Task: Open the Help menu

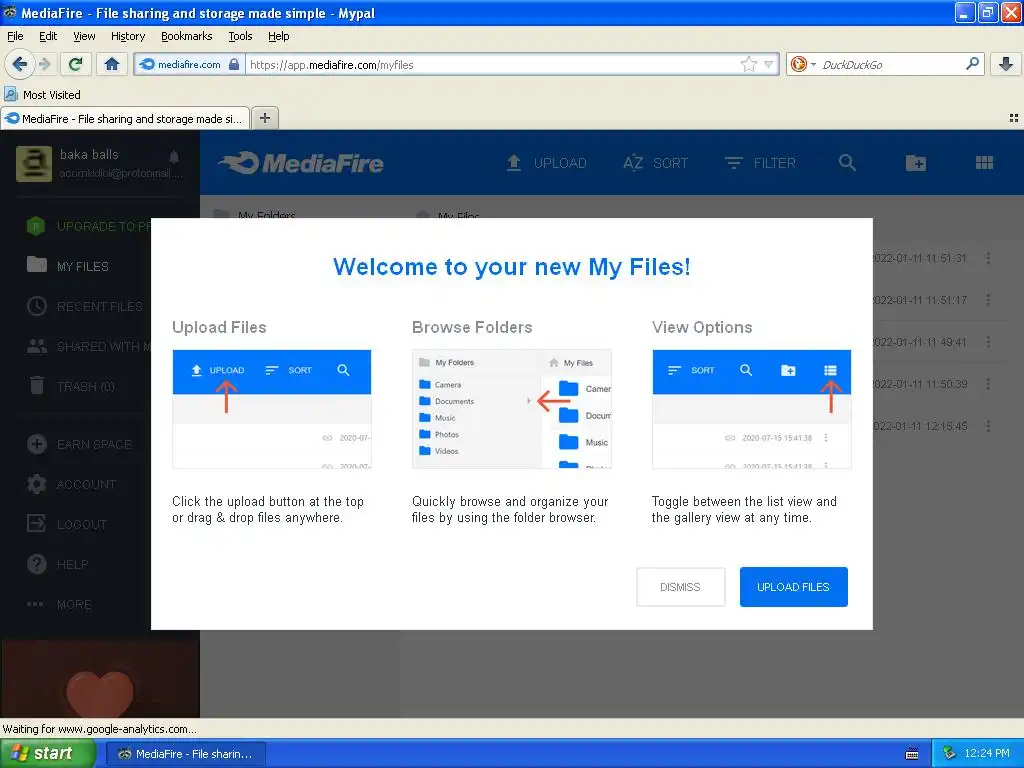Action: coord(279,36)
